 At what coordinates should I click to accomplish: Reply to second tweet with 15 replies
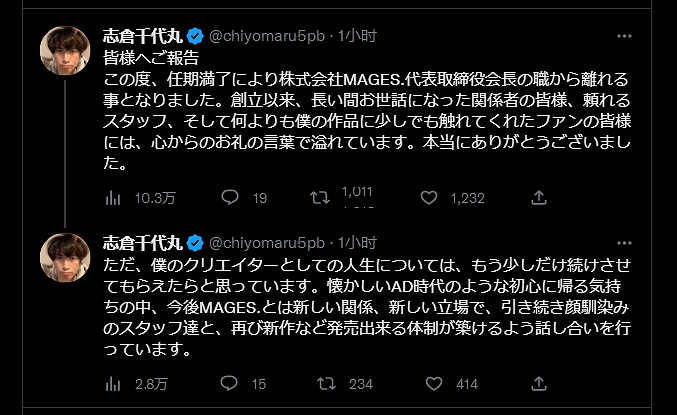(x=230, y=383)
